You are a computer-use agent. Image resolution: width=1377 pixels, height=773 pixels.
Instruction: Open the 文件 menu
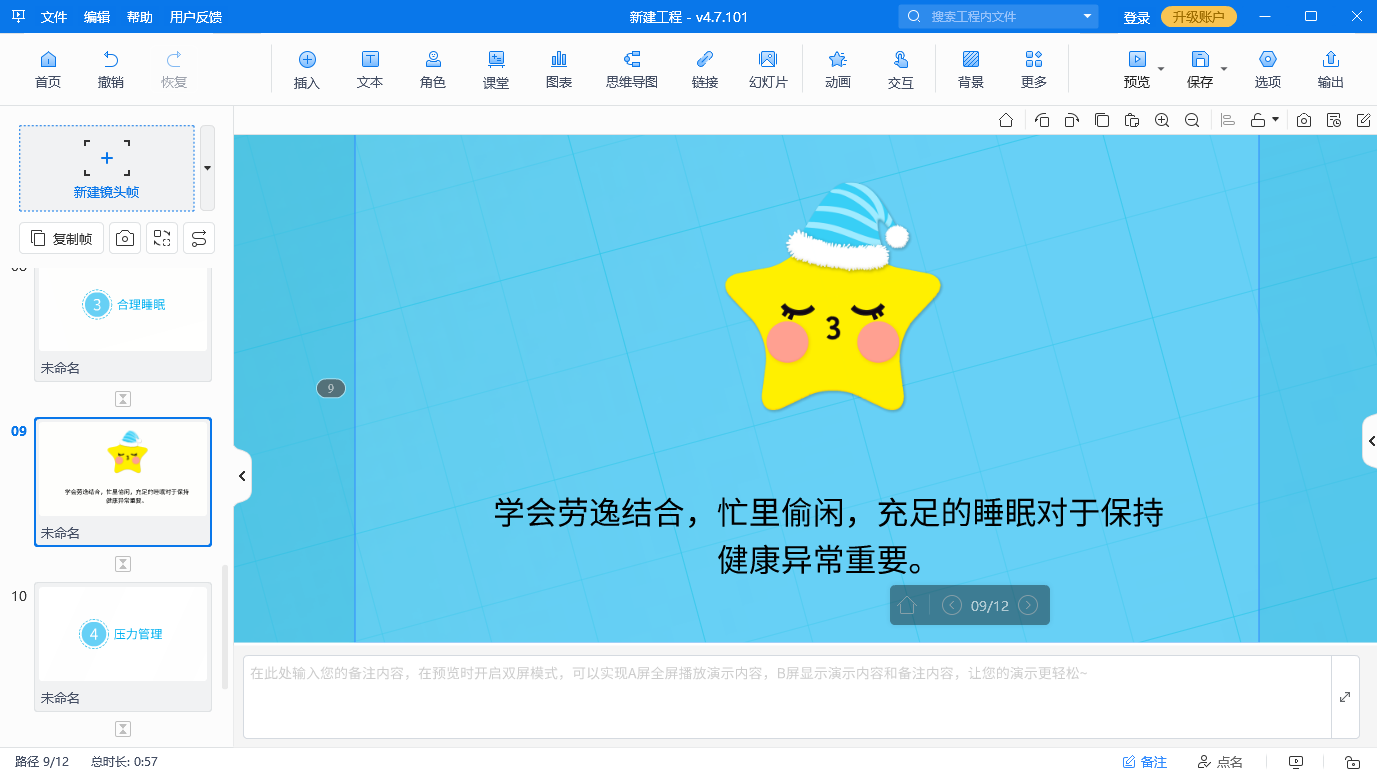point(54,17)
